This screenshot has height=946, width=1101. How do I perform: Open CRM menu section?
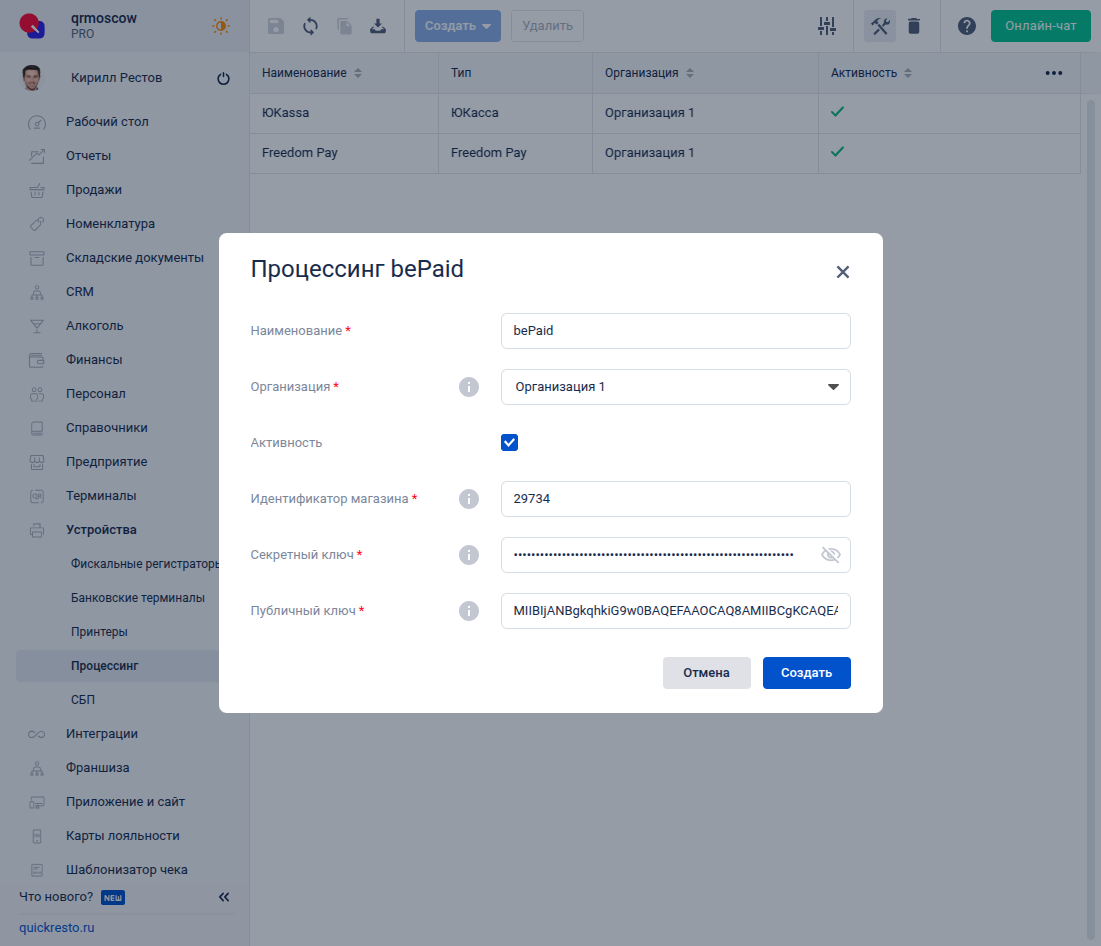coord(79,291)
